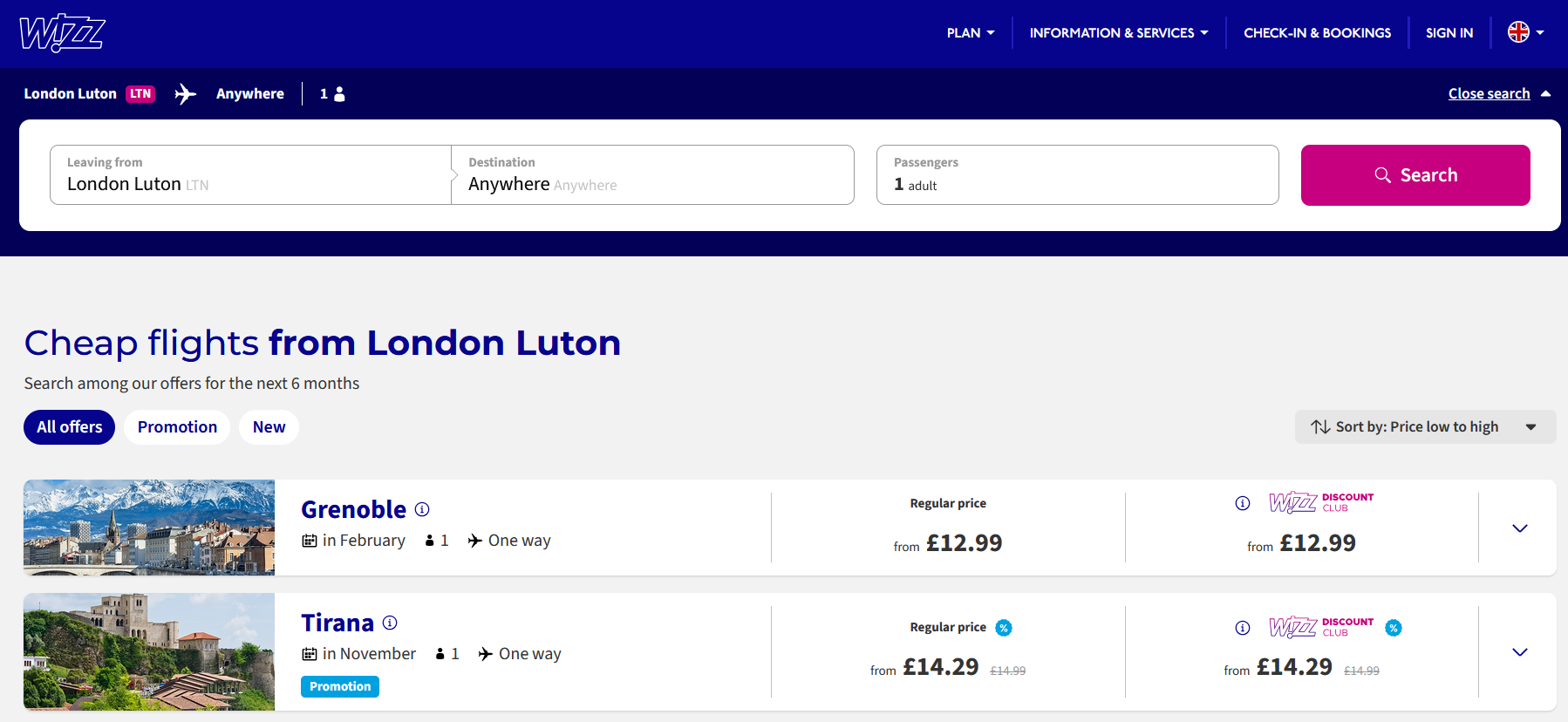Image resolution: width=1568 pixels, height=722 pixels.
Task: Click the promotion percentage badge on Tirana price
Action: pos(1005,627)
